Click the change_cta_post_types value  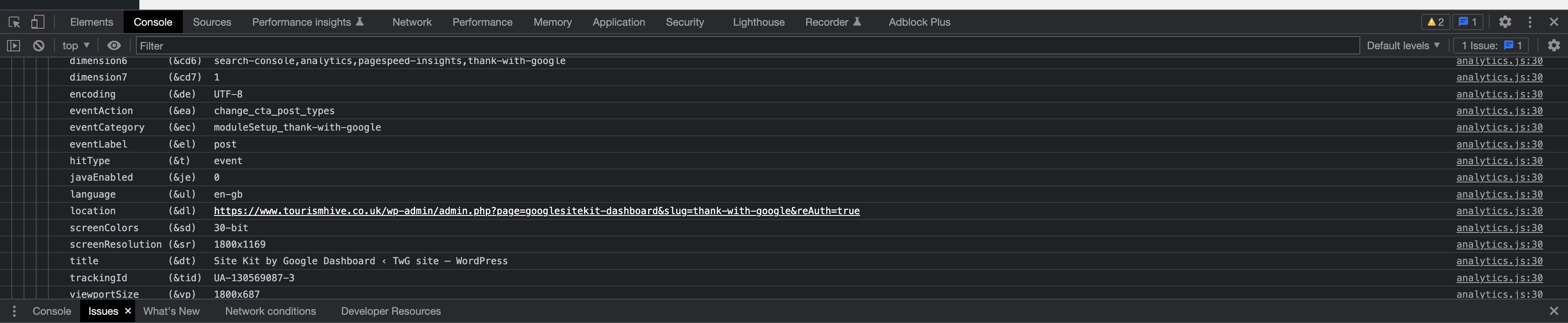274,111
